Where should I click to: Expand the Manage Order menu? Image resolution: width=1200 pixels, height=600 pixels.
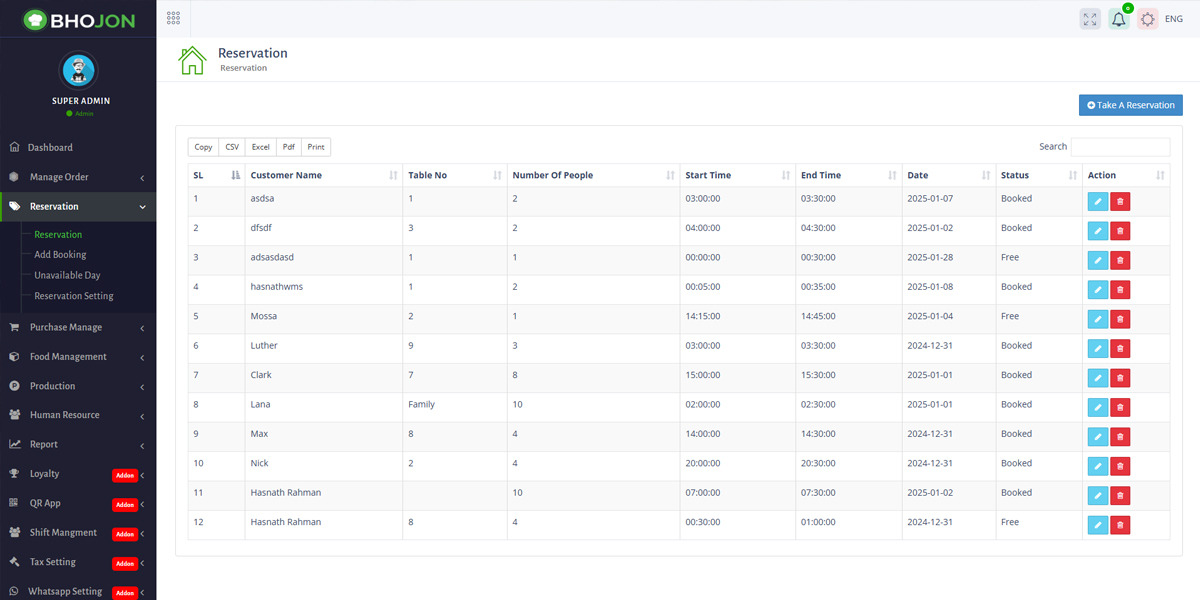point(78,177)
